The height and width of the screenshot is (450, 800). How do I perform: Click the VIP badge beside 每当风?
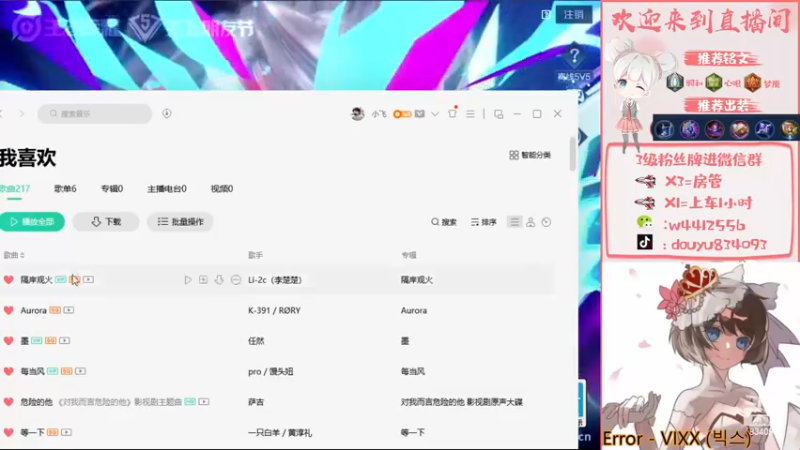pyautogui.click(x=53, y=371)
